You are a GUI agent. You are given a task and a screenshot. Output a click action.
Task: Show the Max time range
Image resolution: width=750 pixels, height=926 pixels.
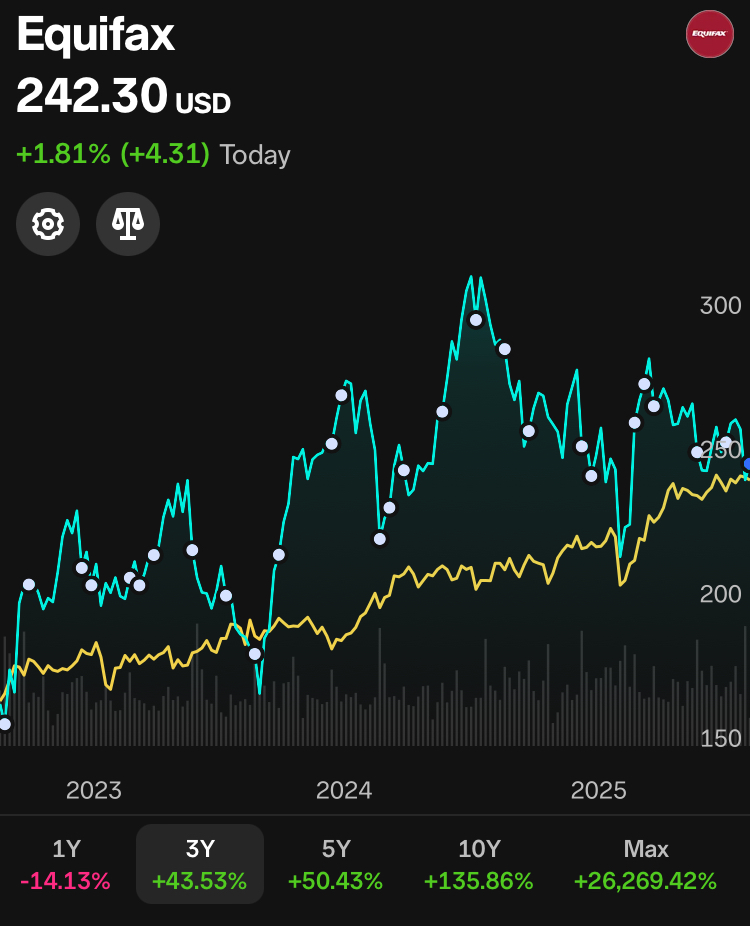(645, 864)
